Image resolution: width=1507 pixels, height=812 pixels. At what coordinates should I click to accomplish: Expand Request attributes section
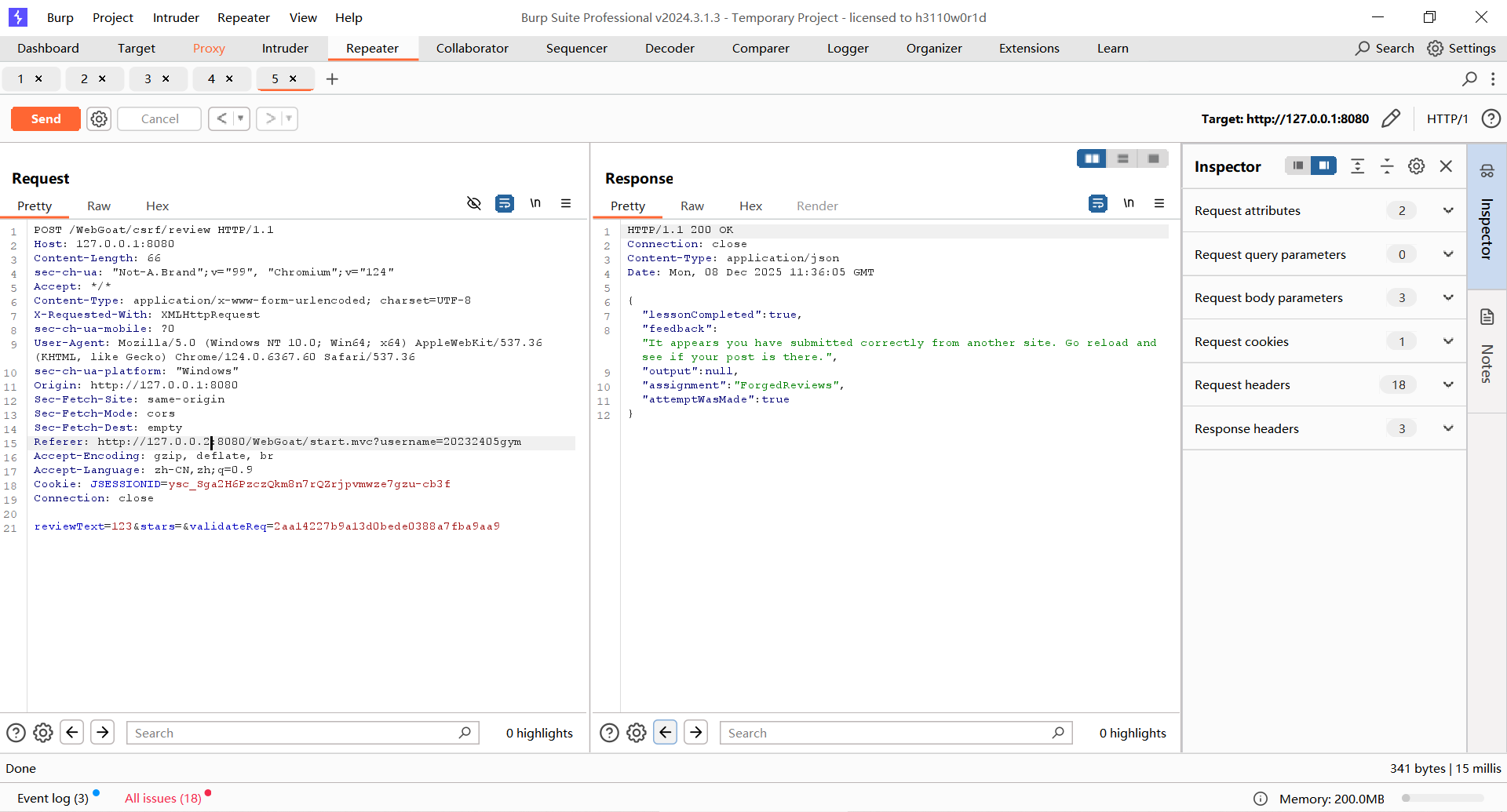click(1448, 210)
